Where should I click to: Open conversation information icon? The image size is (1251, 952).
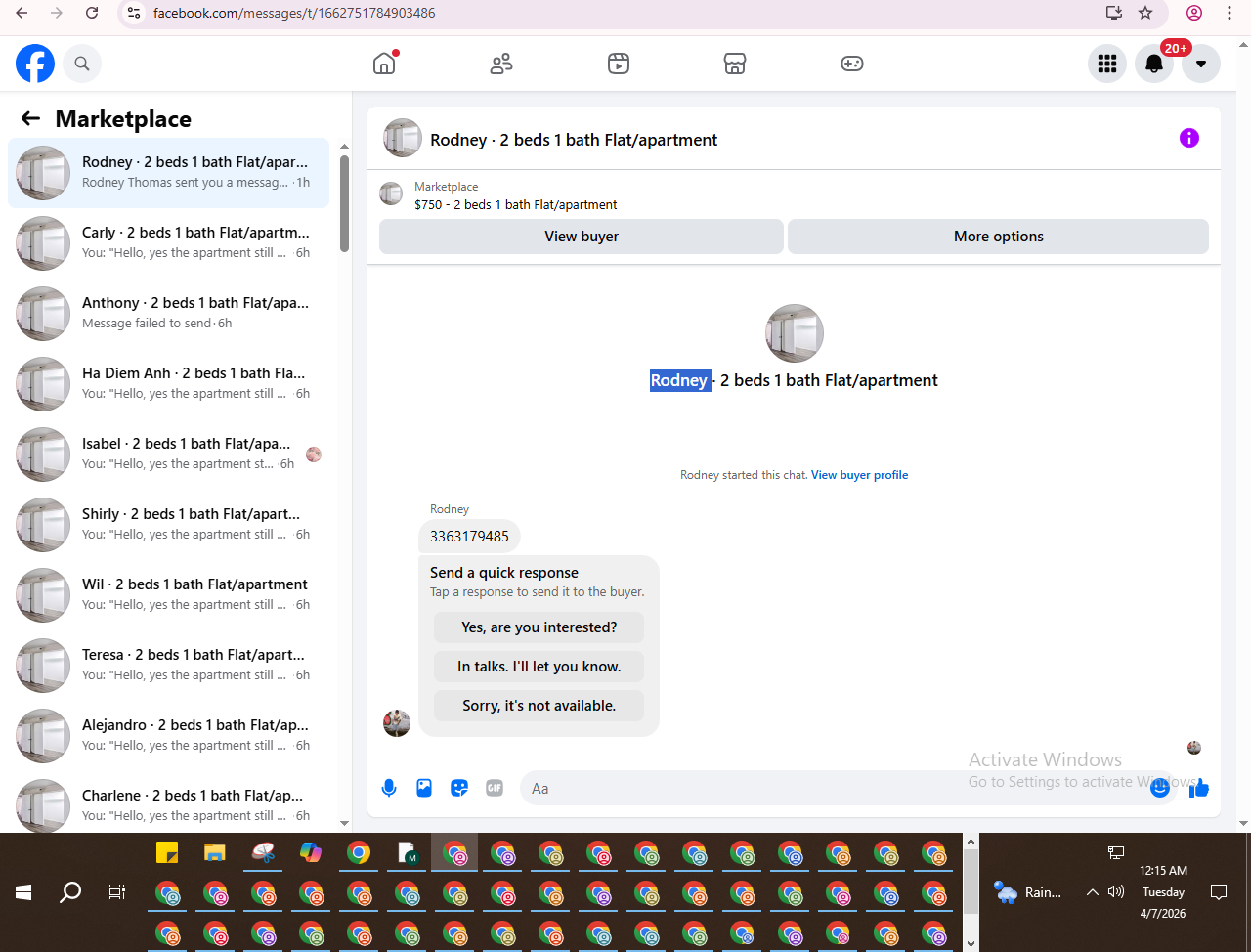tap(1189, 138)
